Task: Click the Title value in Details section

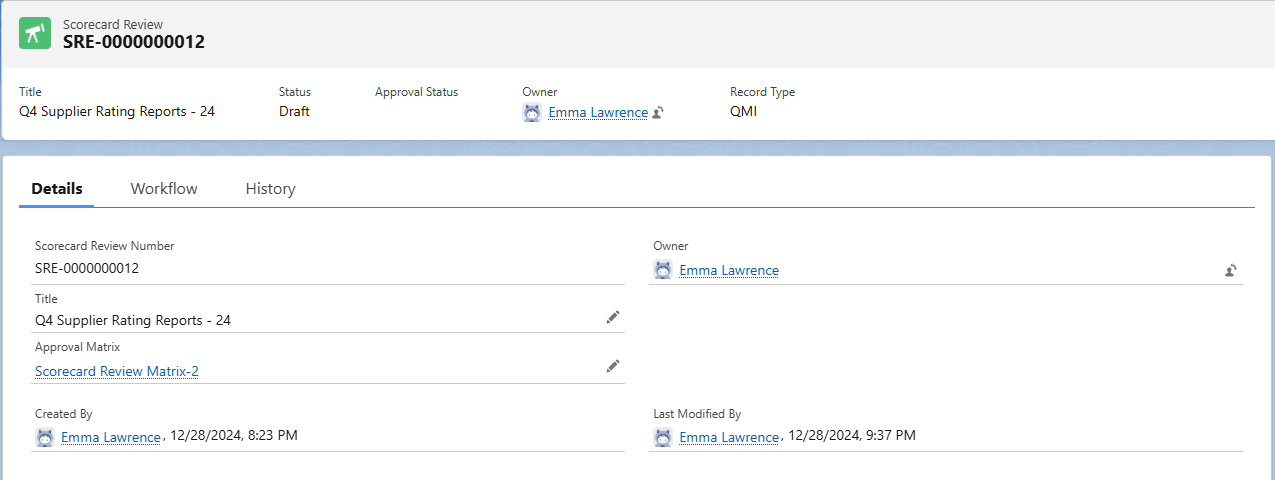Action: point(133,321)
